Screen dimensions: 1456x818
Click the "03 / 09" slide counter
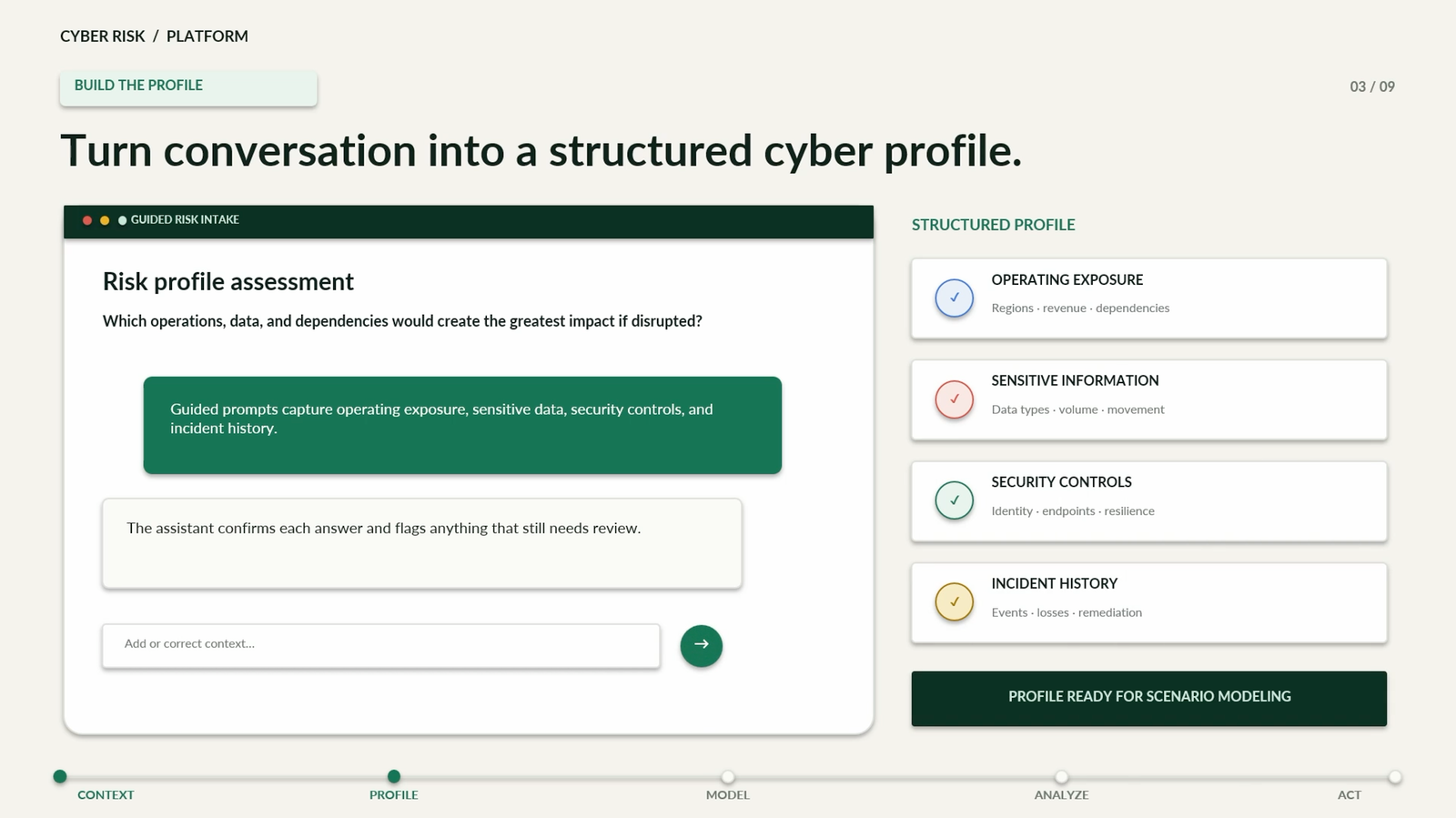pos(1372,86)
